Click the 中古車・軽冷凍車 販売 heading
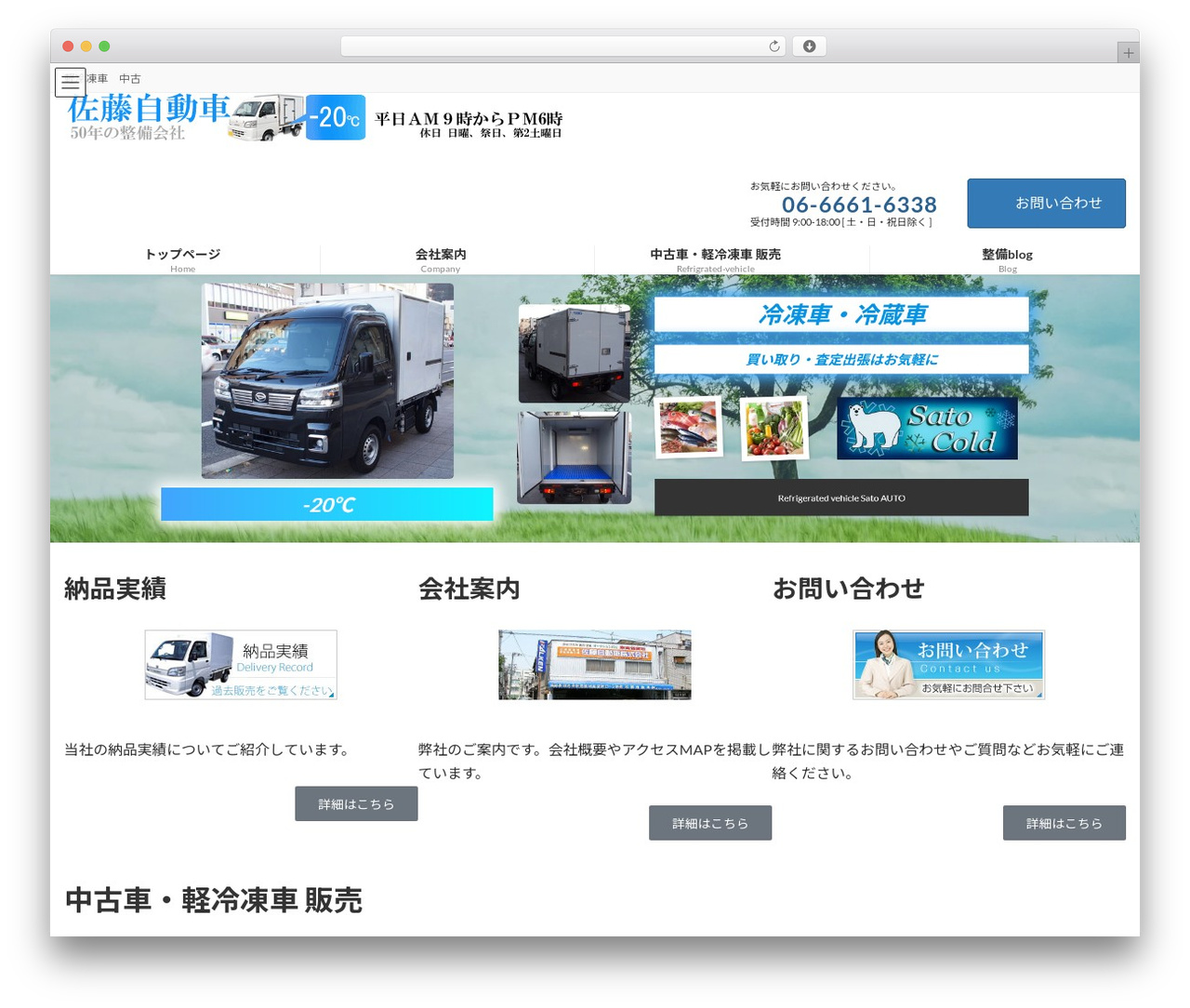1190x1008 pixels. (x=214, y=900)
